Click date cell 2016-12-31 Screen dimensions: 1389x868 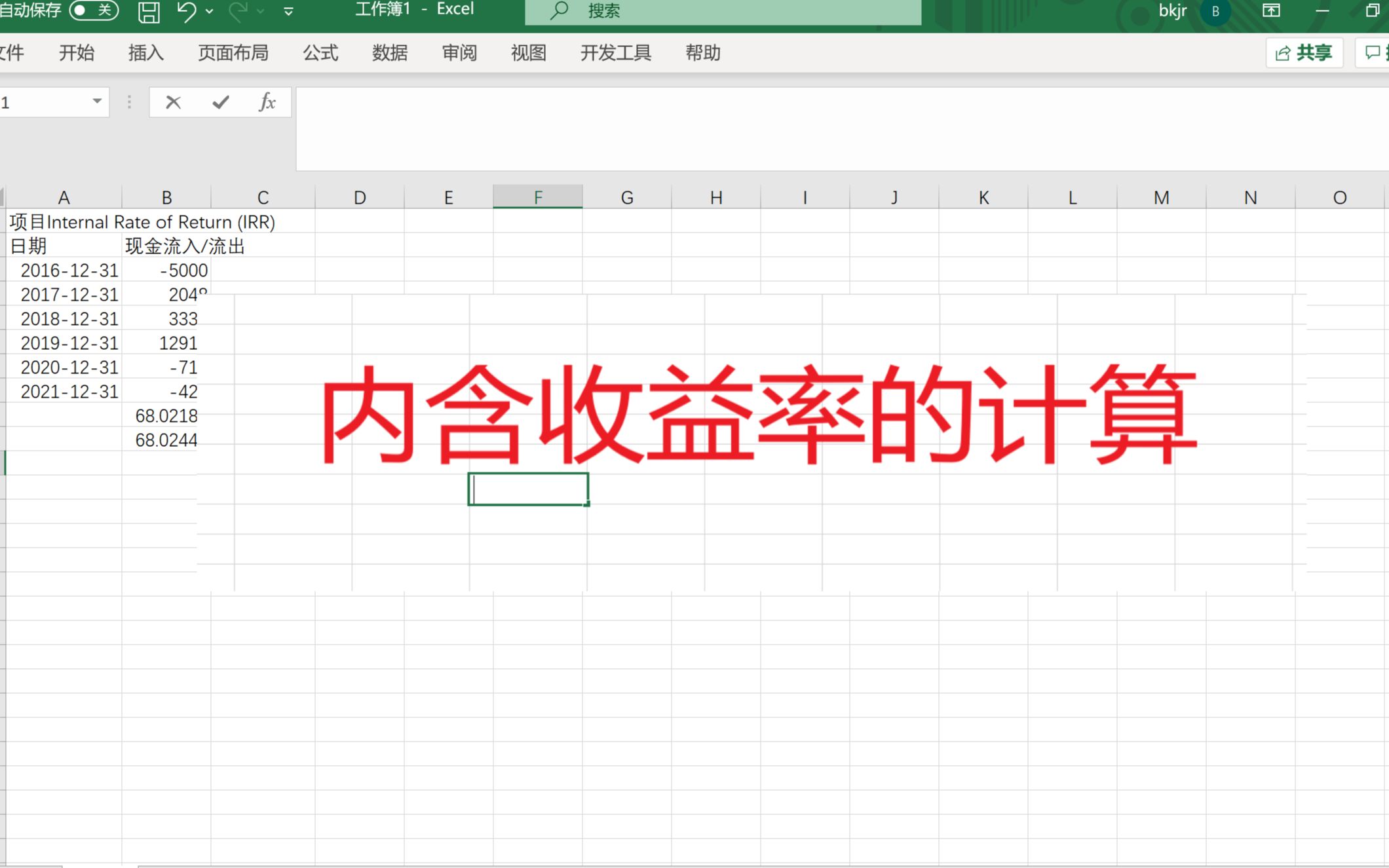pos(64,271)
